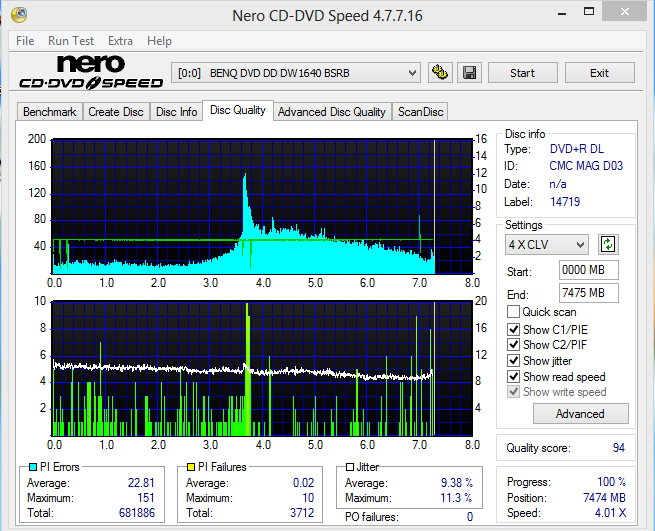Open the BENQ DVD drive selection dropdown

point(296,73)
